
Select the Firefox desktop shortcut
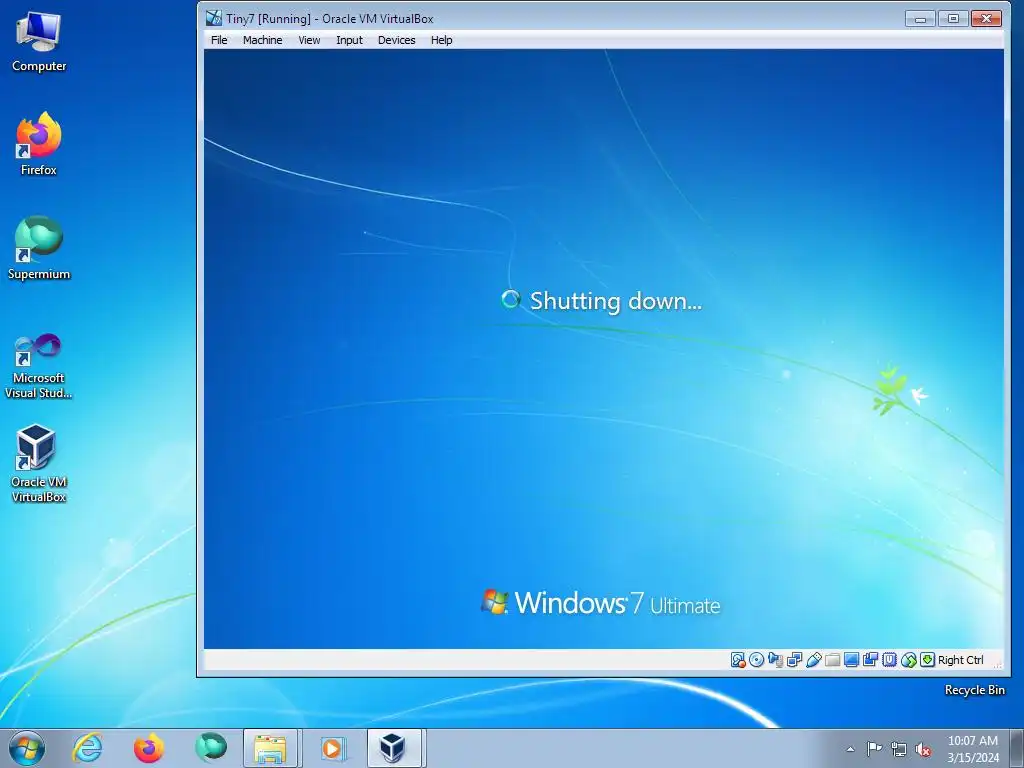pos(39,144)
